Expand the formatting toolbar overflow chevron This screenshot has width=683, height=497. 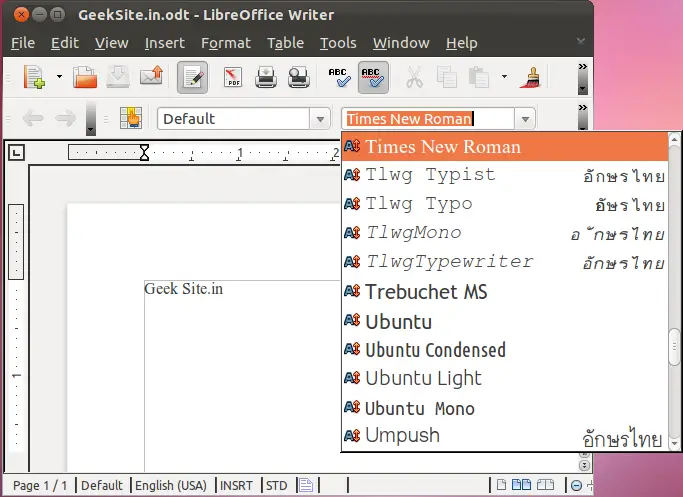coord(582,108)
